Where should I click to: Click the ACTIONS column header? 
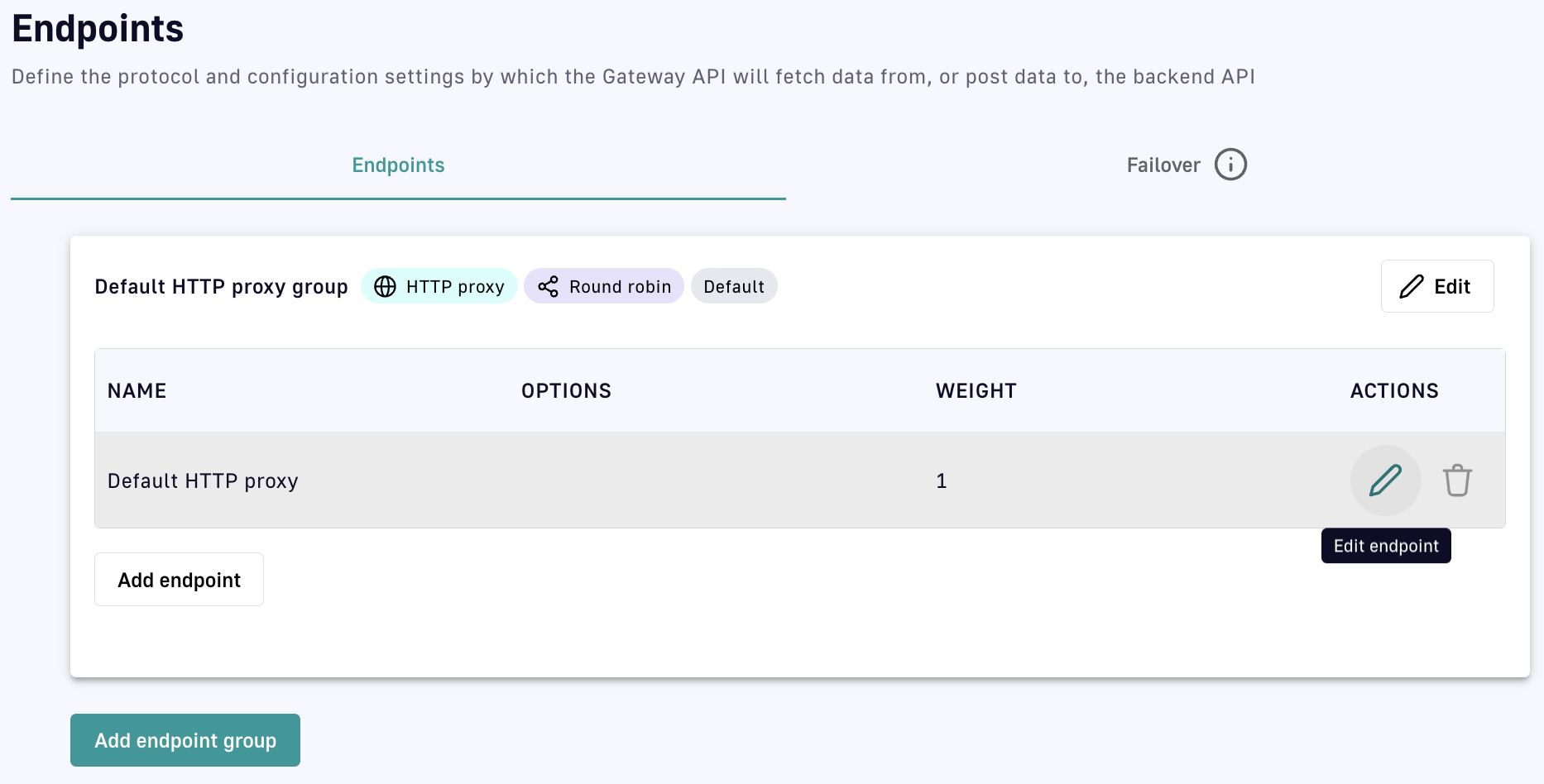[x=1394, y=391]
